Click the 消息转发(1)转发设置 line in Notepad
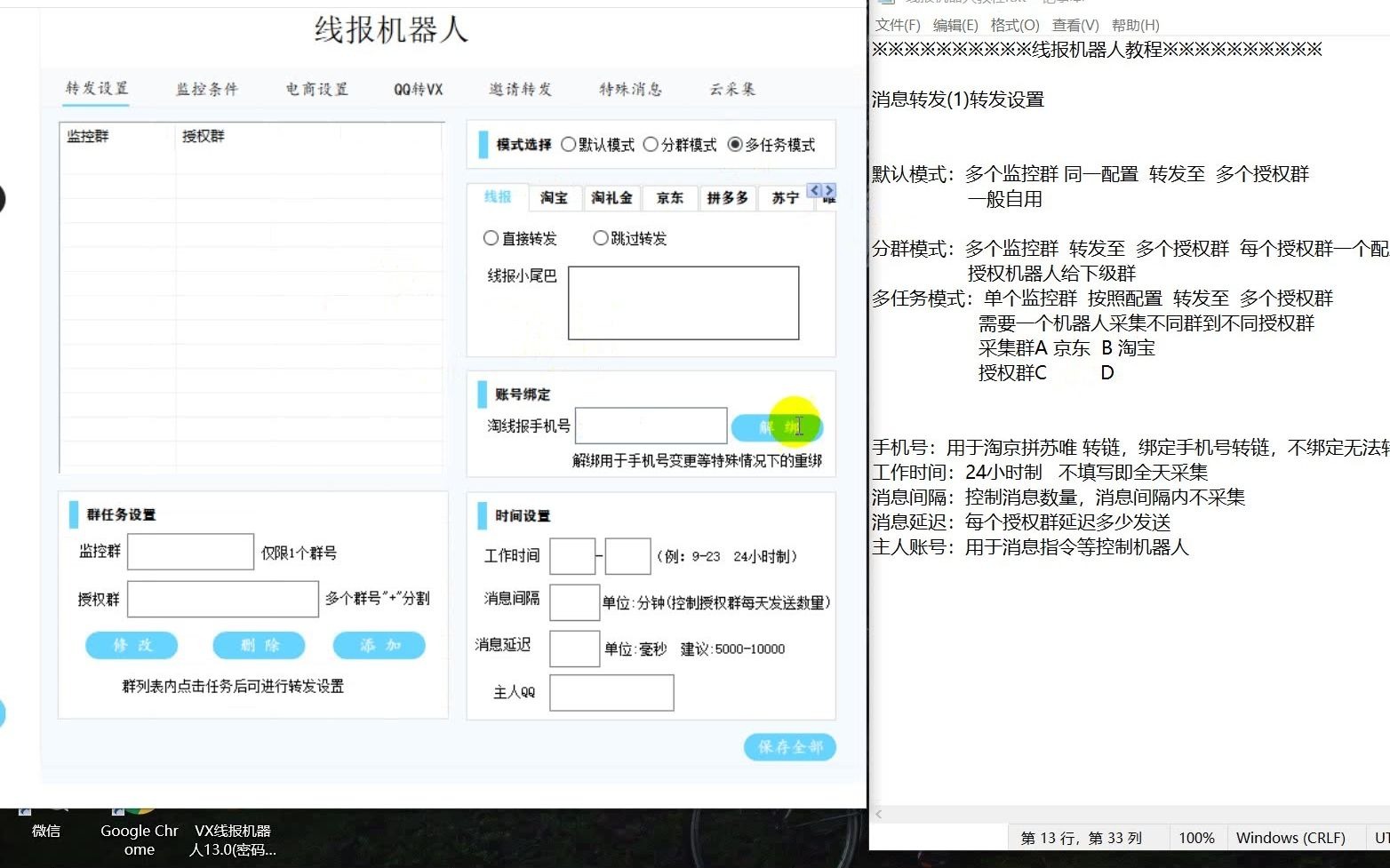The height and width of the screenshot is (868, 1390). tap(958, 100)
